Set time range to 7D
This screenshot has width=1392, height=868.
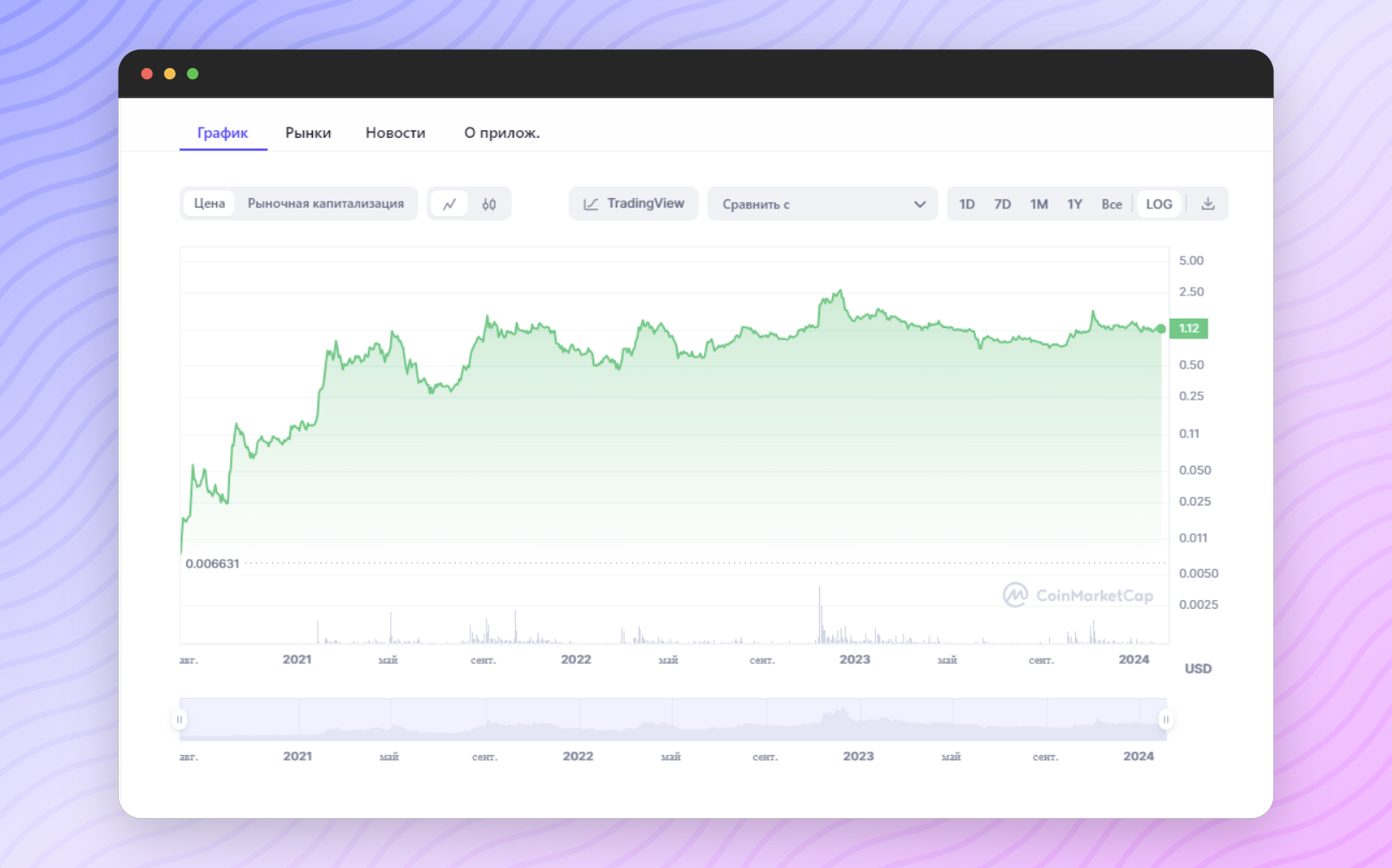[x=1002, y=204]
